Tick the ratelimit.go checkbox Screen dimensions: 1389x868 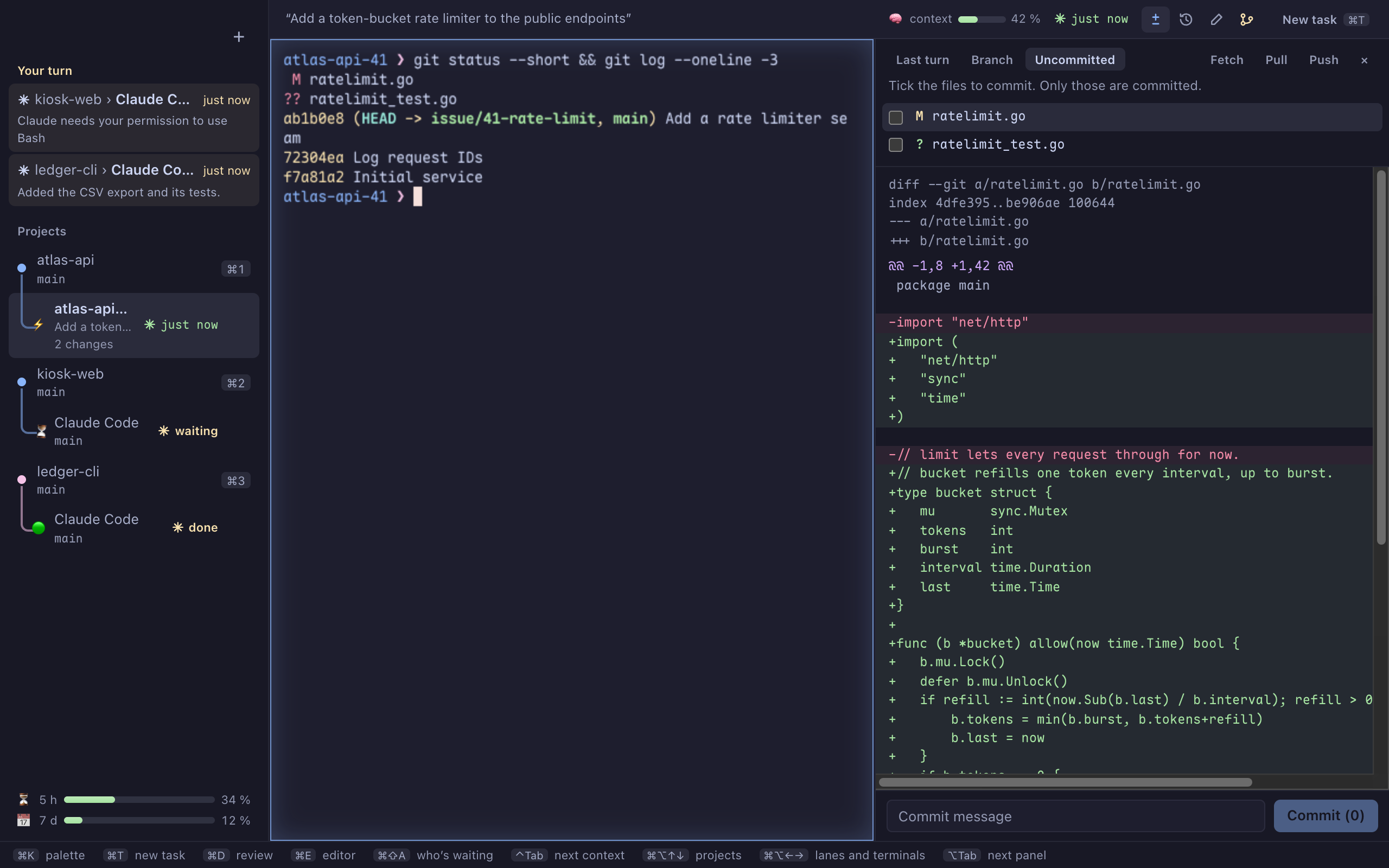coord(895,117)
